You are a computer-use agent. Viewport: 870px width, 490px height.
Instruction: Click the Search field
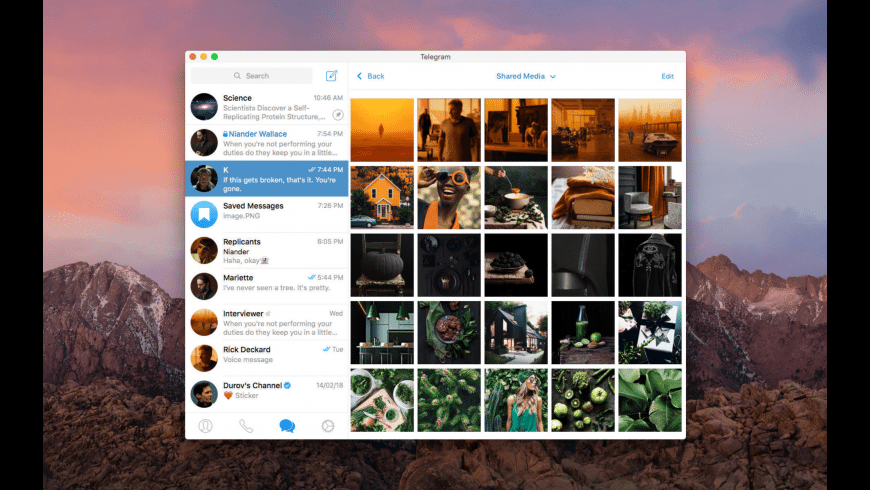pyautogui.click(x=251, y=75)
